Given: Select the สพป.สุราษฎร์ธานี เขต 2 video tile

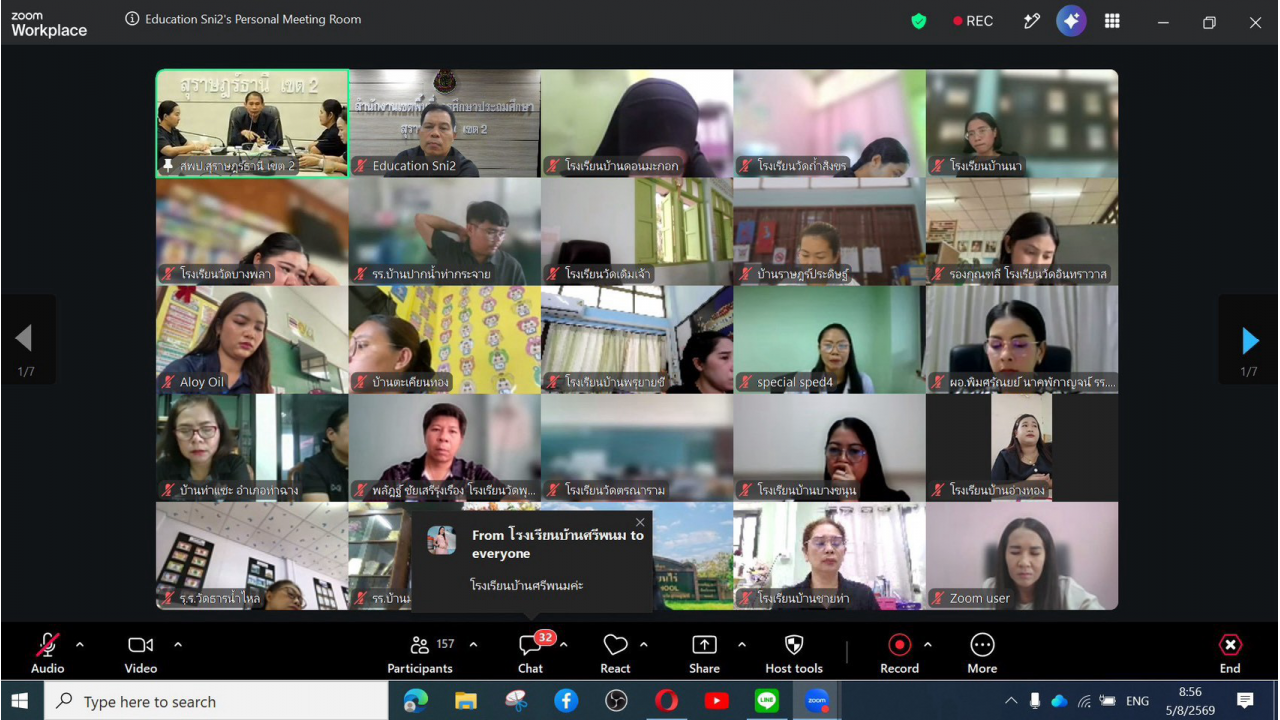Looking at the screenshot, I should pyautogui.click(x=252, y=123).
